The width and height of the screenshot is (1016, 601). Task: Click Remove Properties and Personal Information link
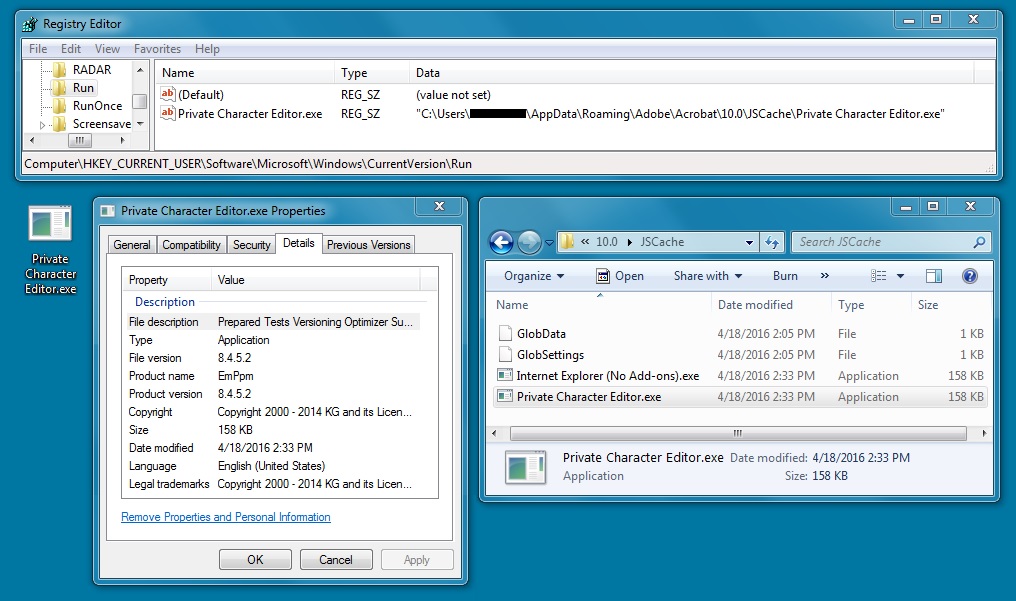click(225, 517)
